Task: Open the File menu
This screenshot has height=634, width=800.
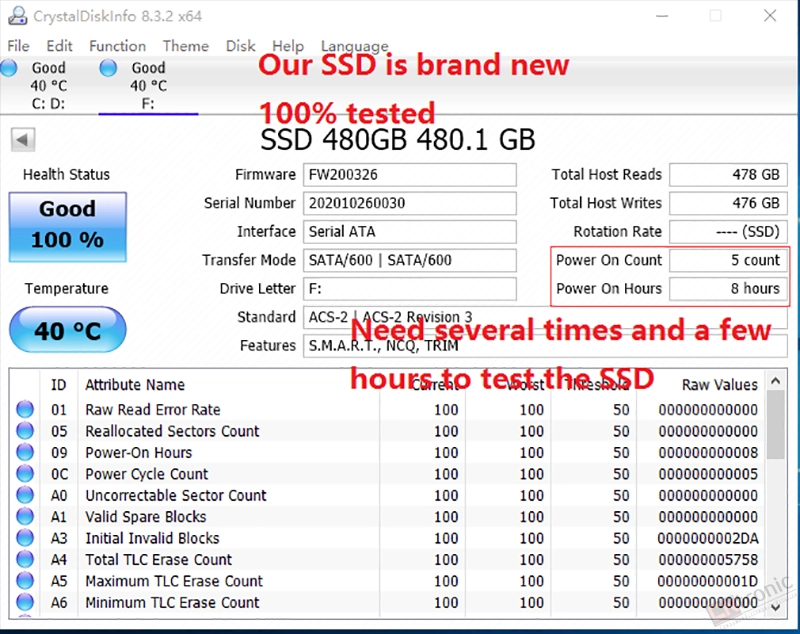Action: 18,46
